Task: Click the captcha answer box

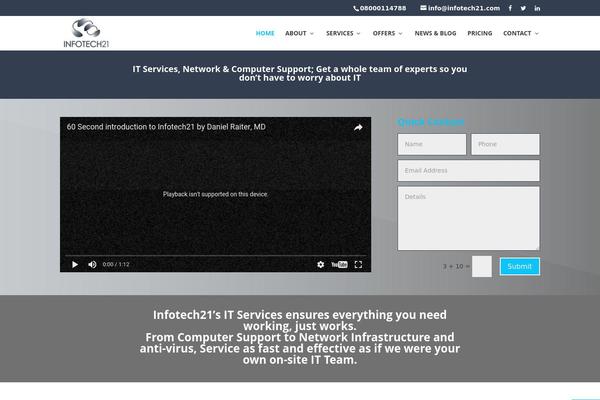Action: coord(482,266)
